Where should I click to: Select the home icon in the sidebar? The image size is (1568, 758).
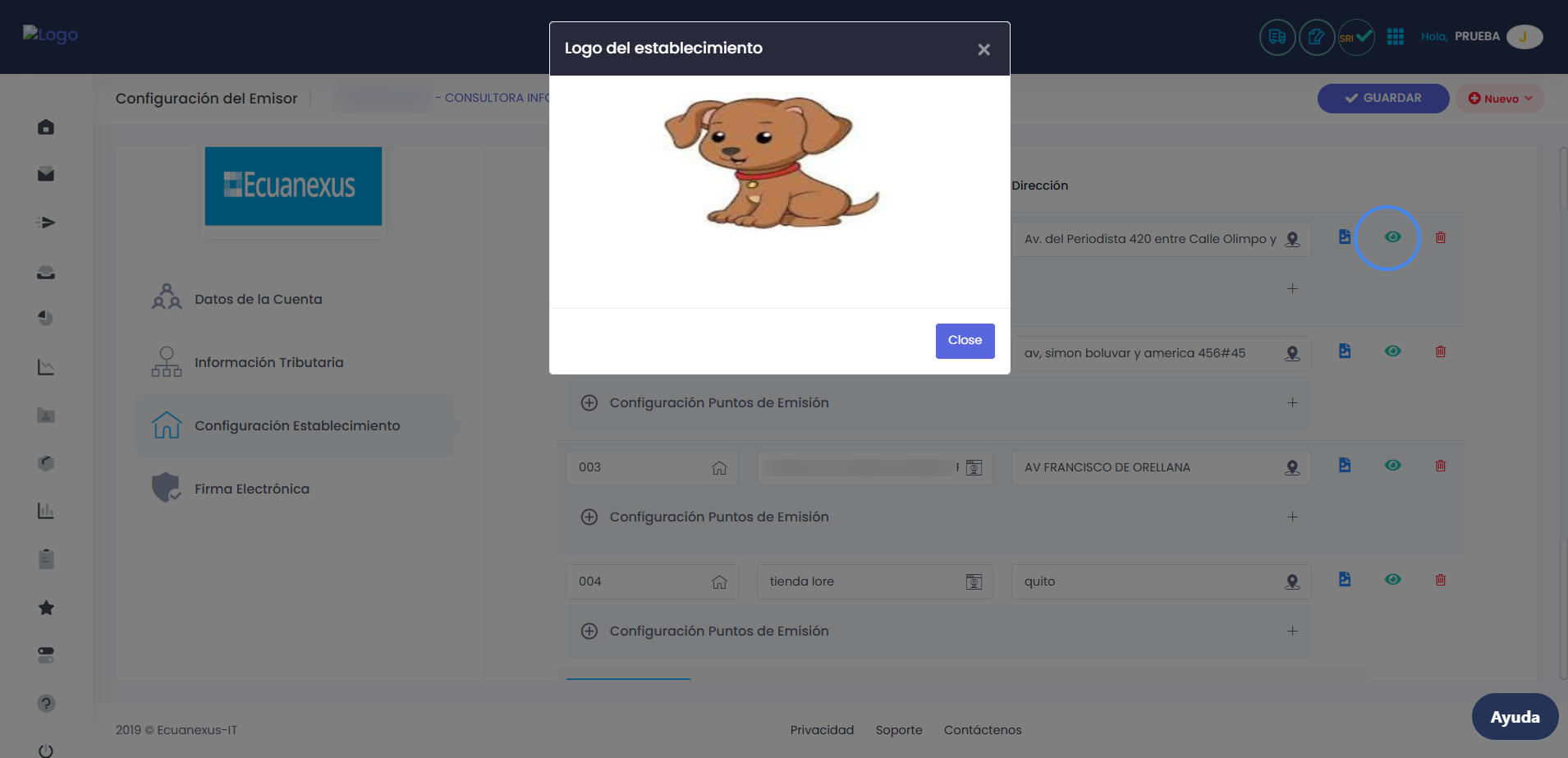(45, 127)
